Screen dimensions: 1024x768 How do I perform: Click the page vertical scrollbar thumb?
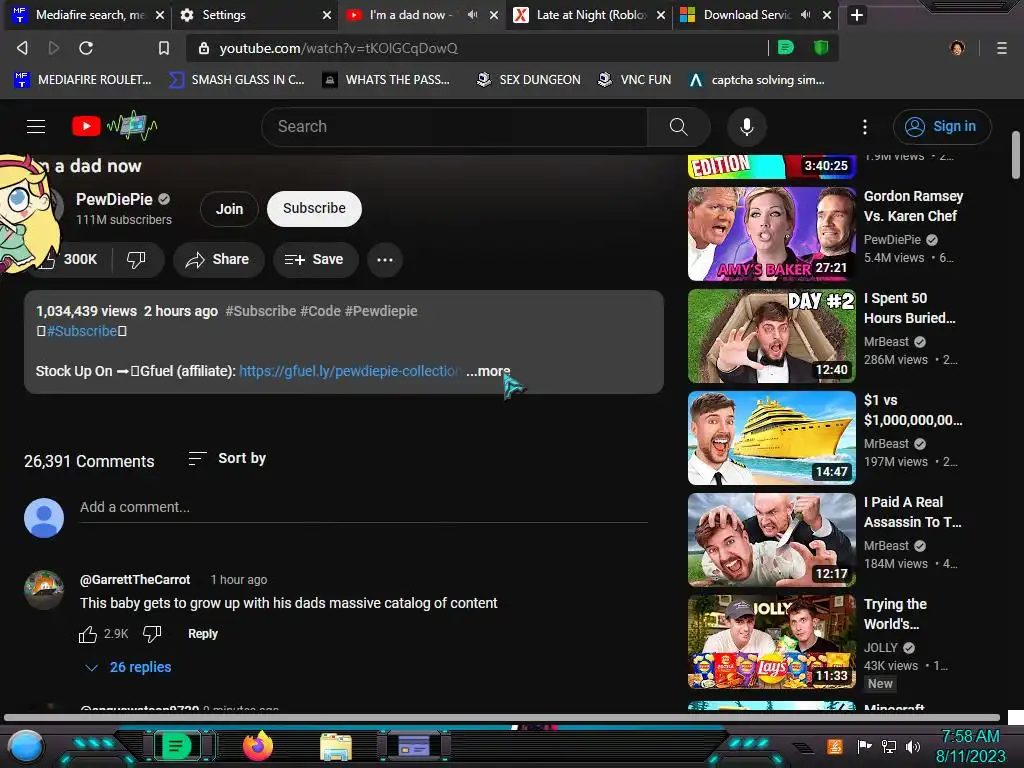1016,155
